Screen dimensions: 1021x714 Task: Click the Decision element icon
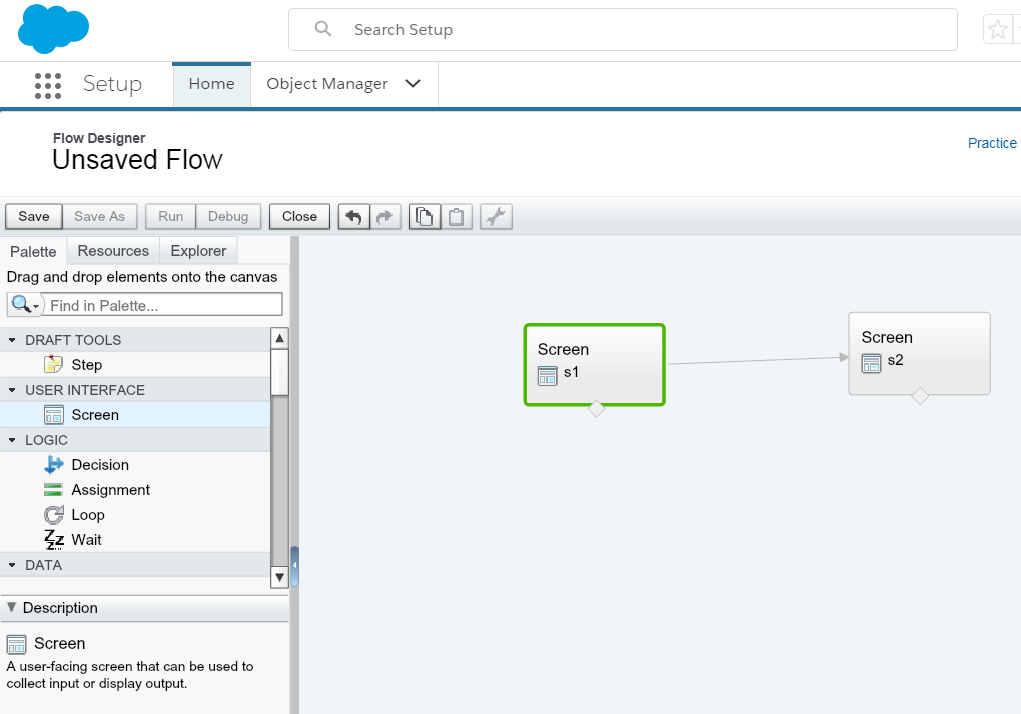53,465
